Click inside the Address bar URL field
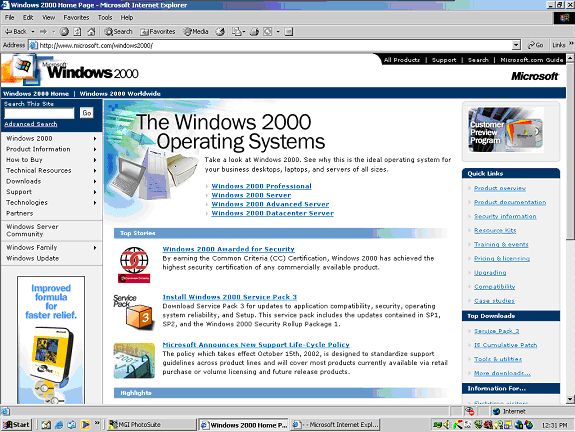Viewport: 575px width, 432px height. coord(271,45)
